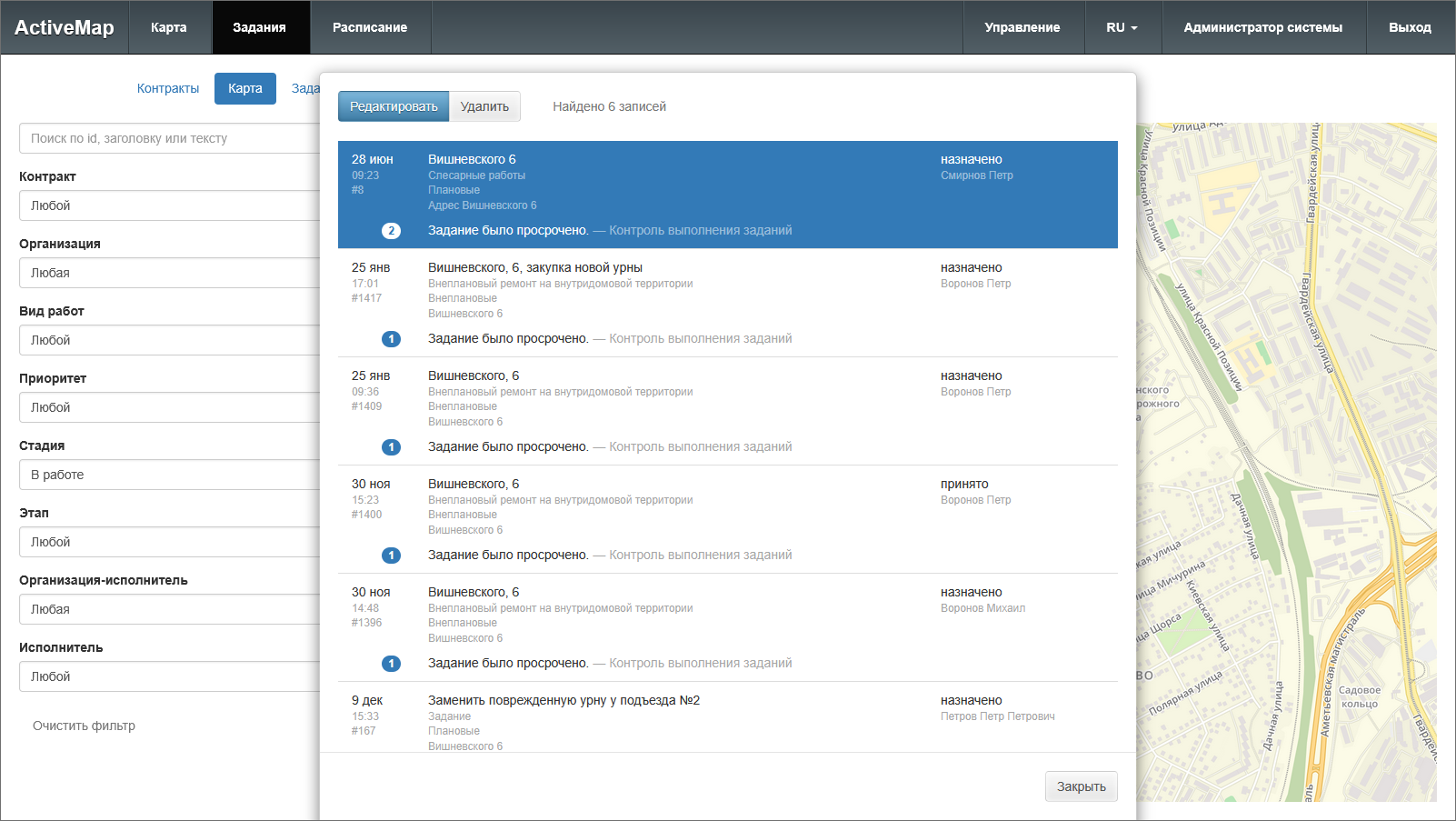Expand the Контракт filter dropdown

coord(169,205)
